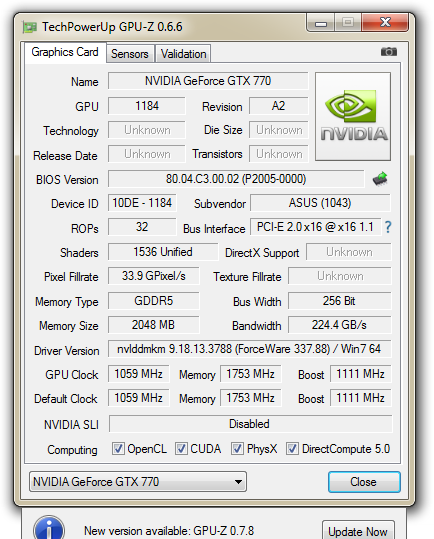Close the GPU-Z window with X

386,23
